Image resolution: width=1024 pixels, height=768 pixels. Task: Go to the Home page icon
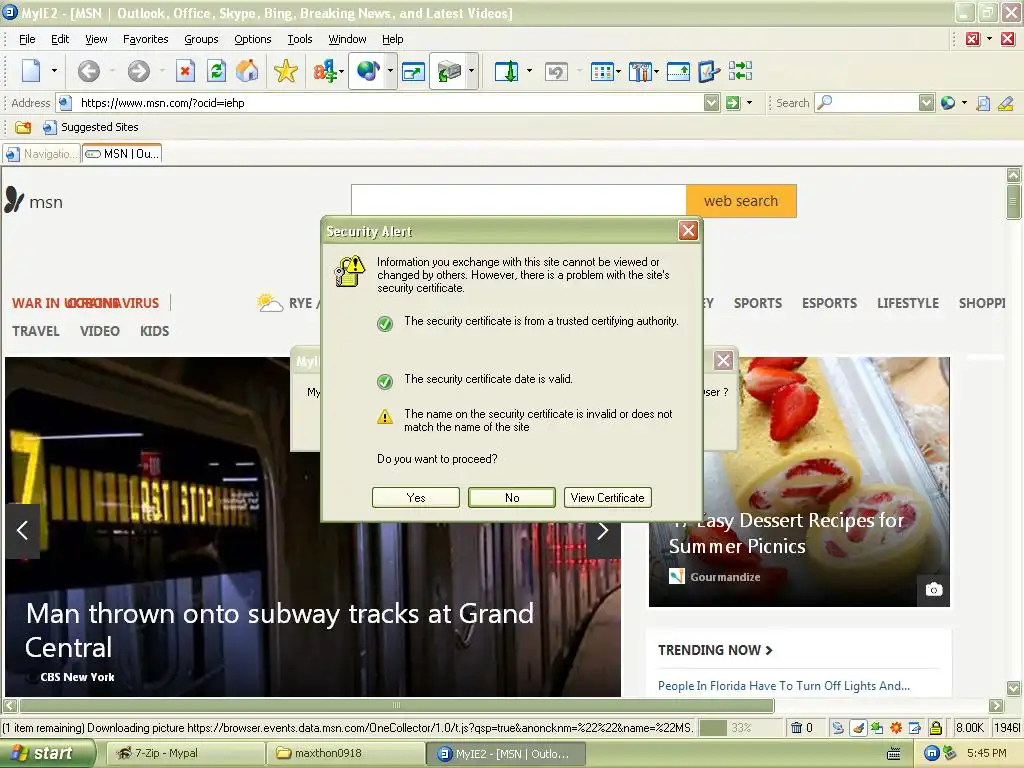tap(247, 71)
